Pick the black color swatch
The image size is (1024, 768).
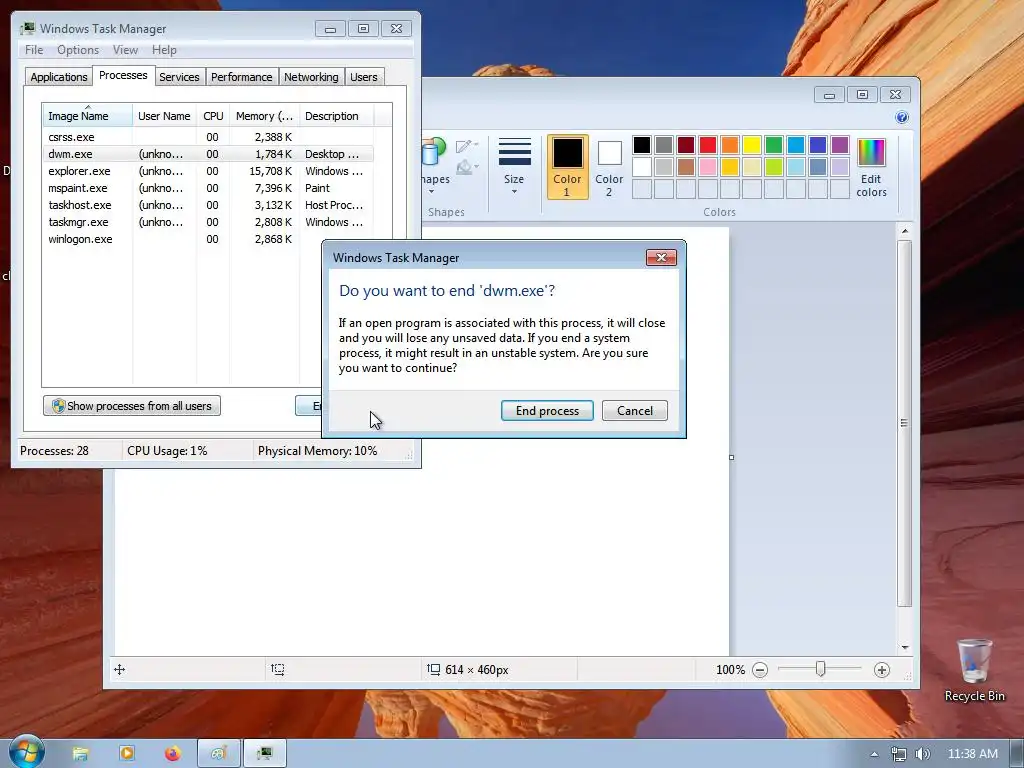(x=642, y=145)
